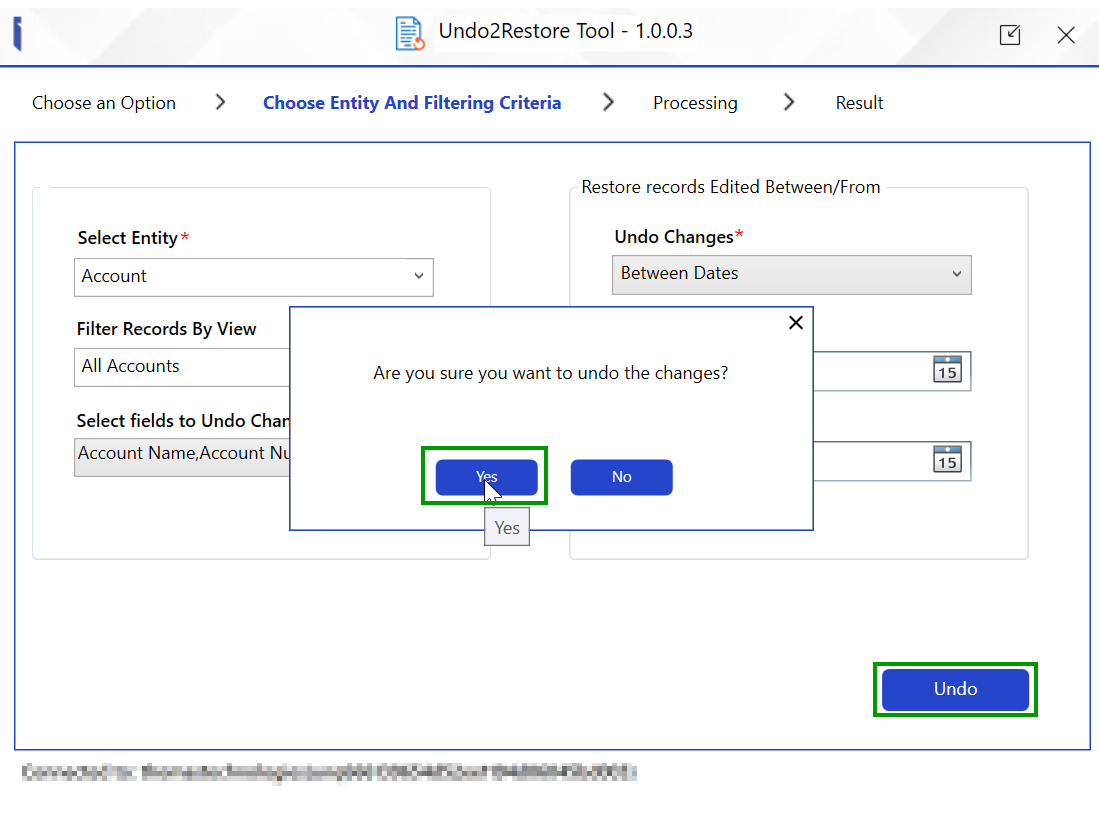Expand Undo Changes dropdown set to Between Dates
Screen dimensions: 1099x827
791,274
